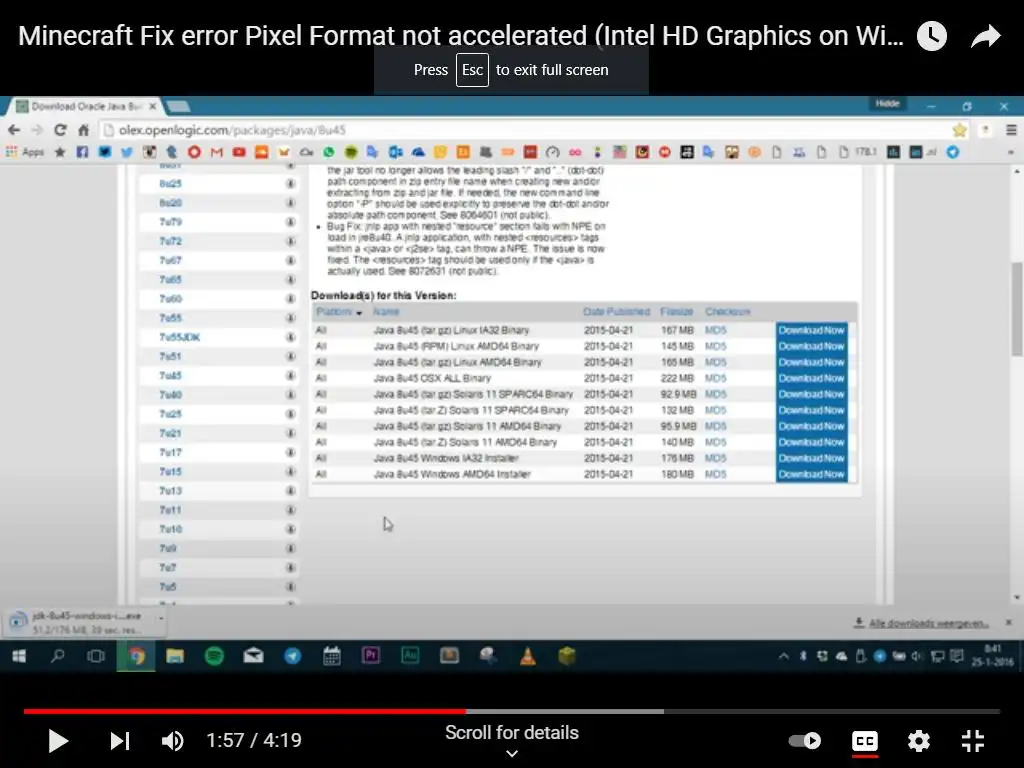The height and width of the screenshot is (768, 1024).
Task: Open the Apps bookmarks shortcut
Action: (25, 152)
